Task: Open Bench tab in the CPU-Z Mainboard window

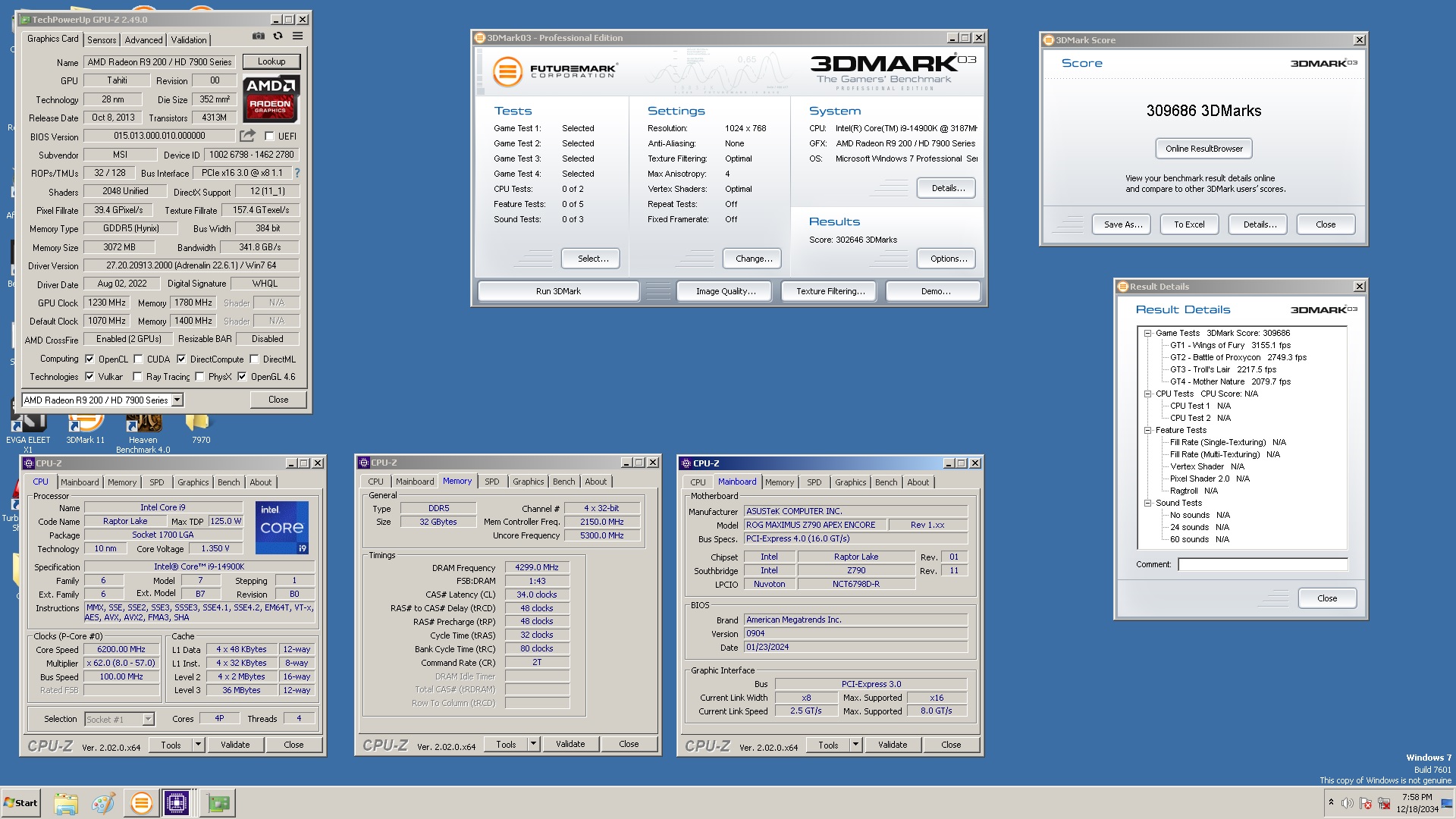Action: pyautogui.click(x=886, y=482)
